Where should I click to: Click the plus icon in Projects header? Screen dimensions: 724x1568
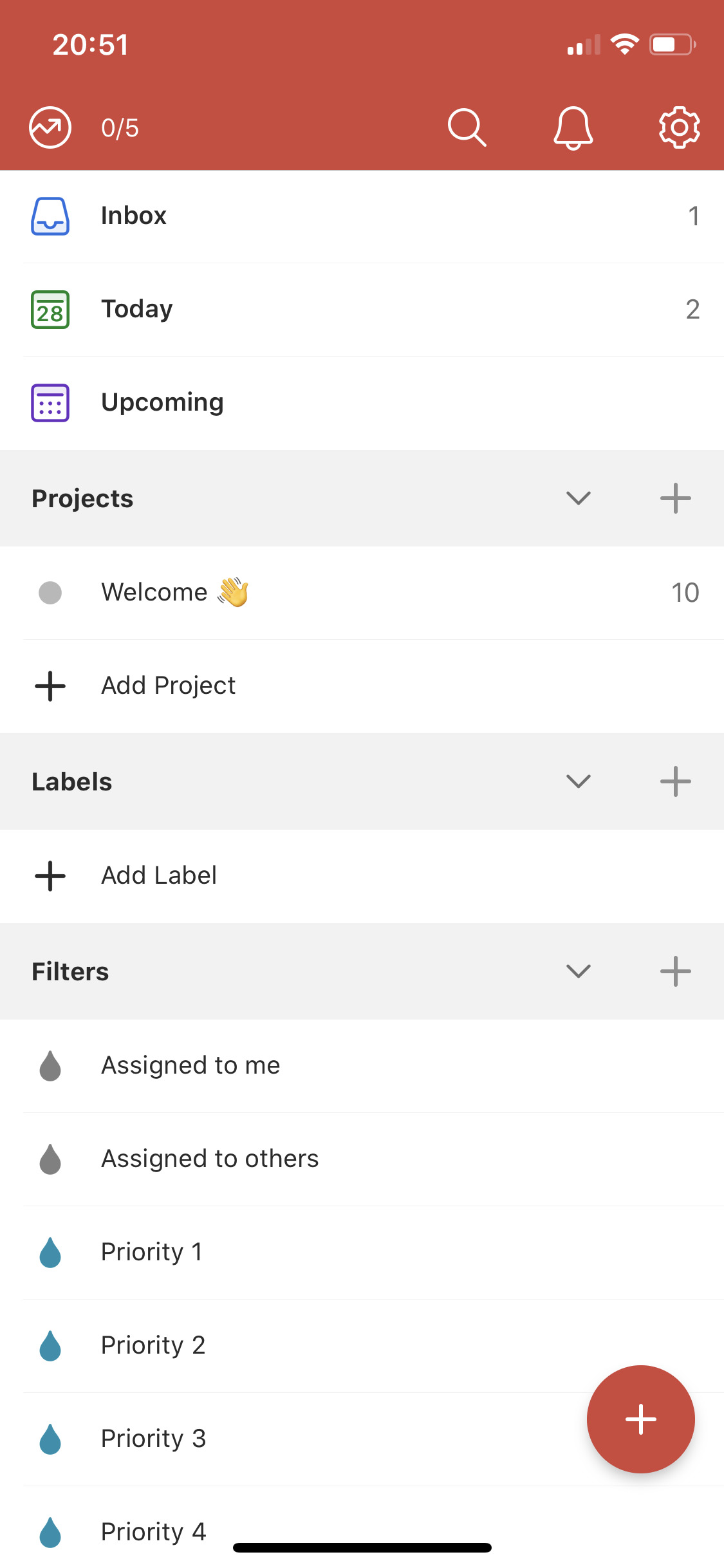[675, 498]
